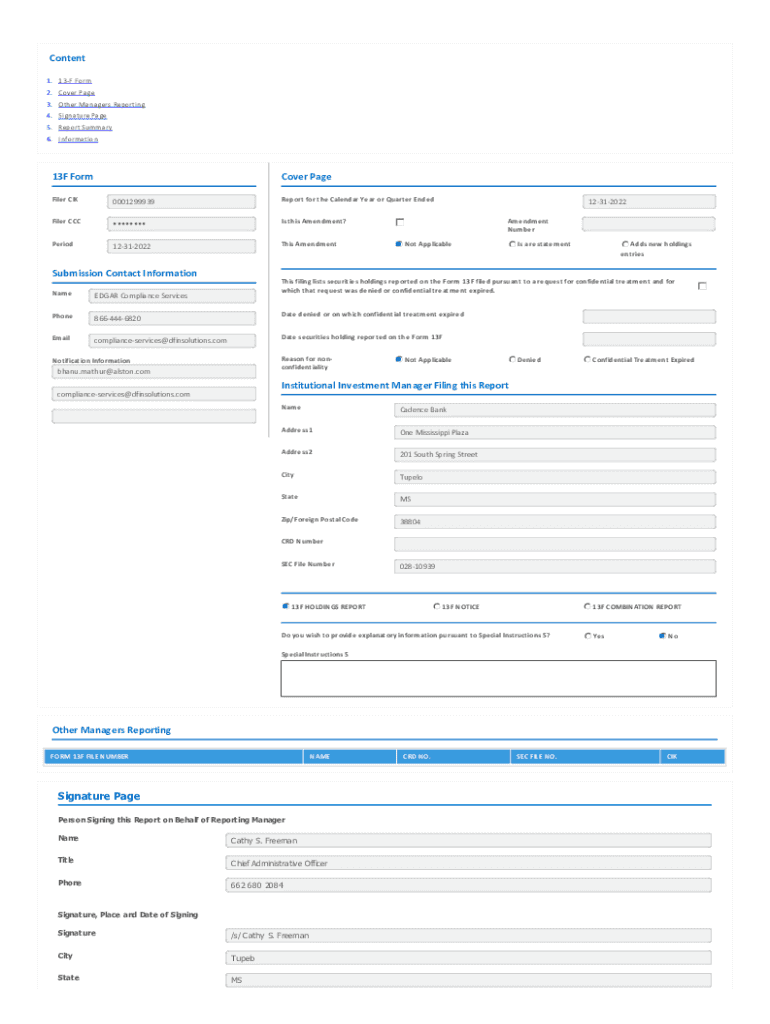Select 'Adds new holdings entries' radio option
770x1024 pixels.
pos(625,244)
